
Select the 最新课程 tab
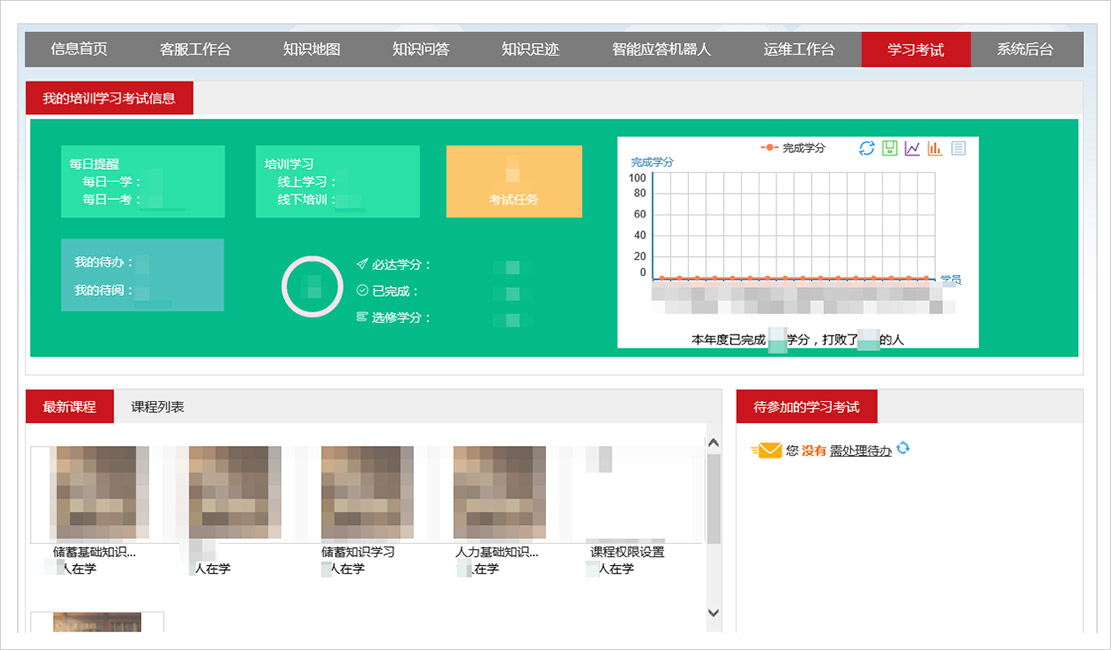[69, 407]
